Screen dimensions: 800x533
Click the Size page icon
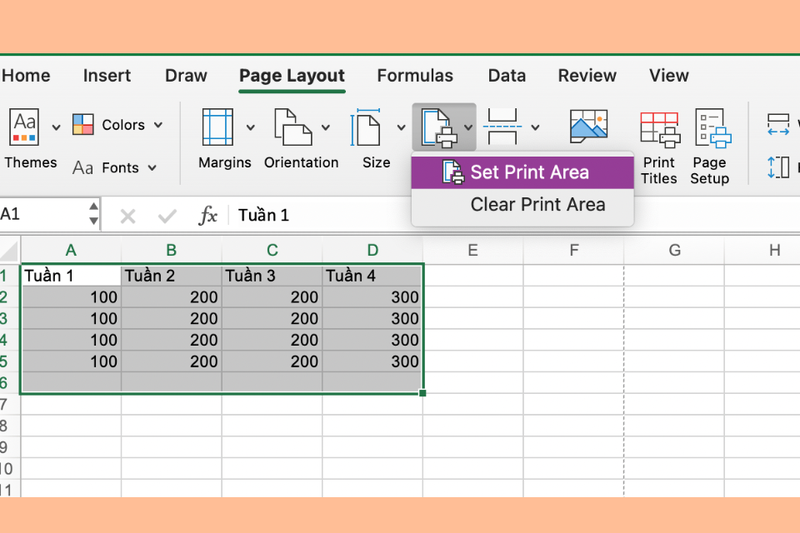click(x=365, y=127)
